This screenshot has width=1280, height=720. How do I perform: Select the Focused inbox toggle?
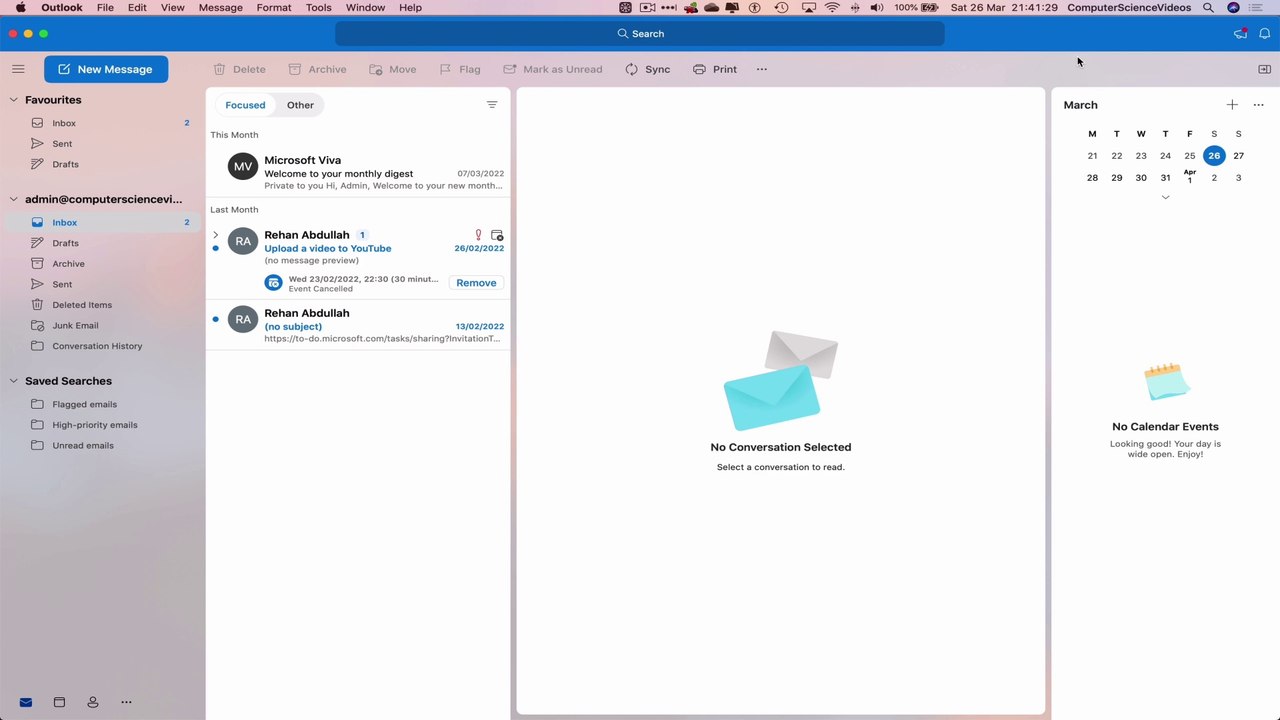pyautogui.click(x=245, y=105)
